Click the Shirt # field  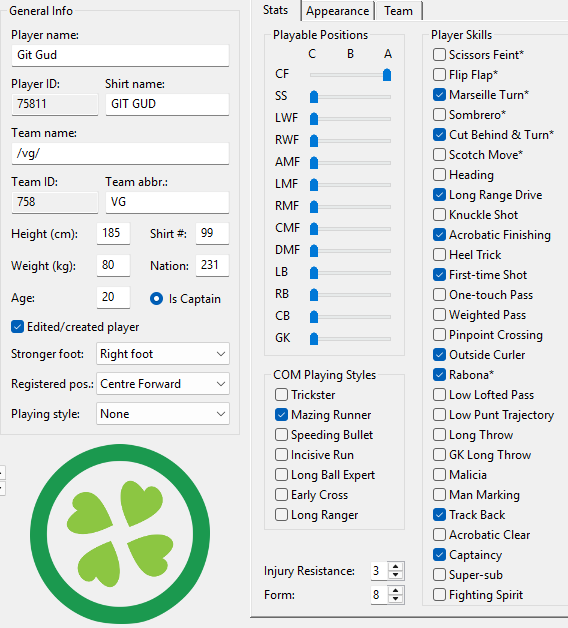[x=212, y=233]
